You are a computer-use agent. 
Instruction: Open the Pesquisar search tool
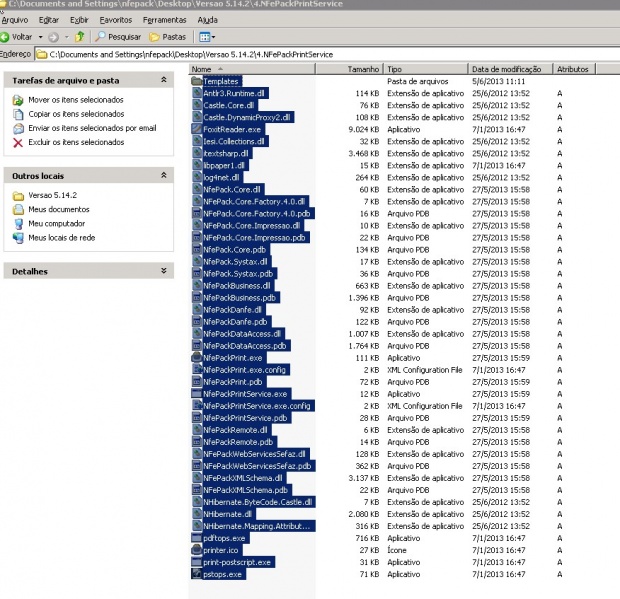pyautogui.click(x=119, y=36)
